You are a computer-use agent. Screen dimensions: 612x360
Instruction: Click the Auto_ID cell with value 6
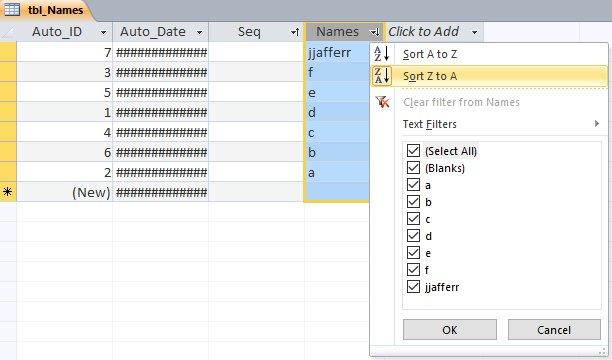tap(65, 152)
